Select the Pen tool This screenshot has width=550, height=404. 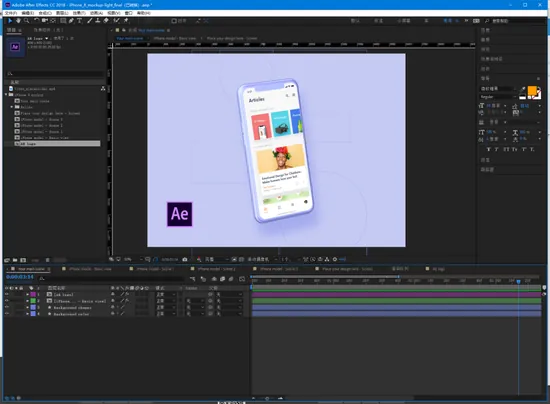tap(71, 21)
